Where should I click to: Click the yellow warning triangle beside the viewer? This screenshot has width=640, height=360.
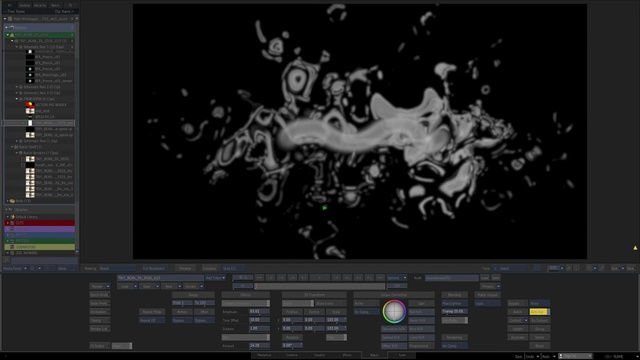[635, 248]
